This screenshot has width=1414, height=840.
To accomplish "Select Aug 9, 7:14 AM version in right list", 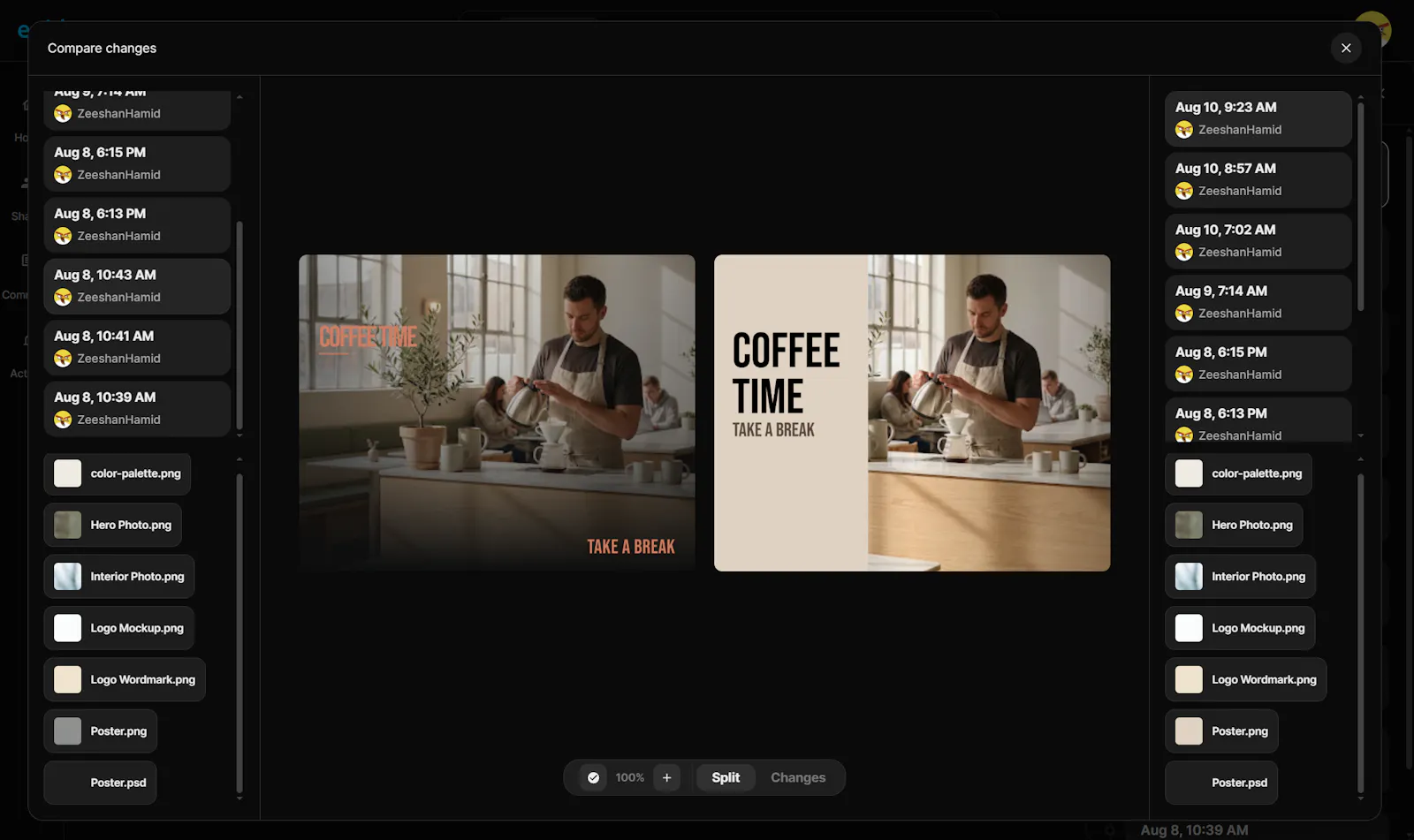I will 1258,302.
